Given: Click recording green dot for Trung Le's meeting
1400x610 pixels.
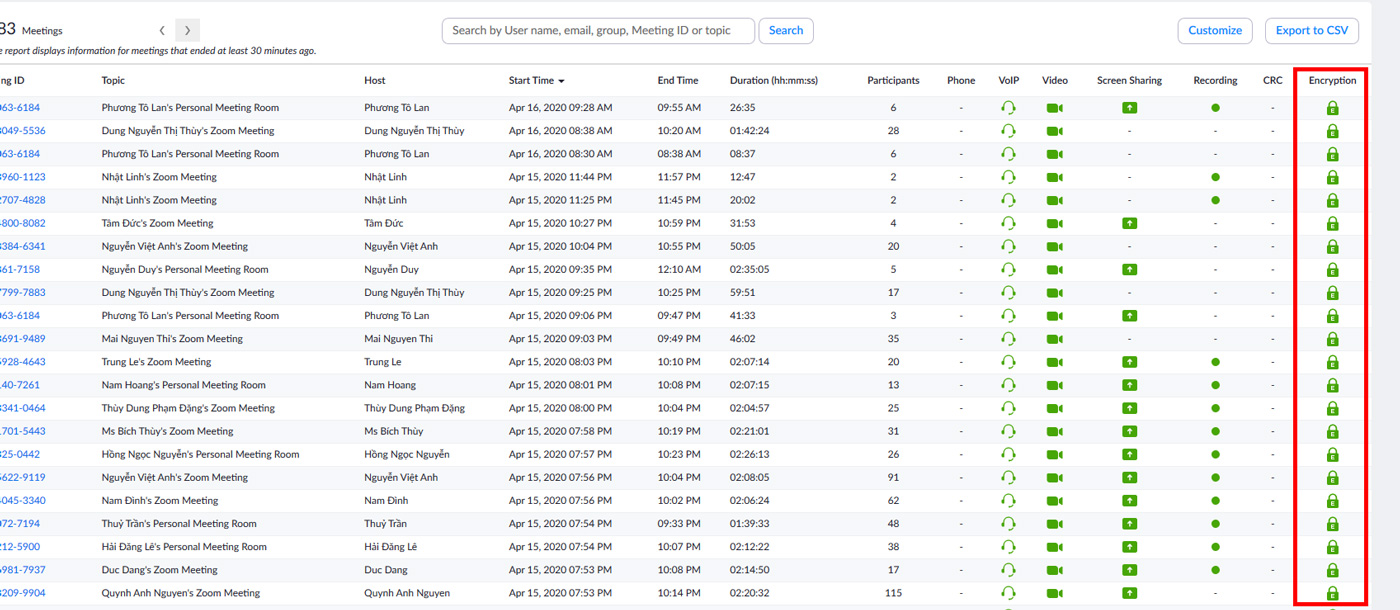Looking at the screenshot, I should pyautogui.click(x=1215, y=362).
